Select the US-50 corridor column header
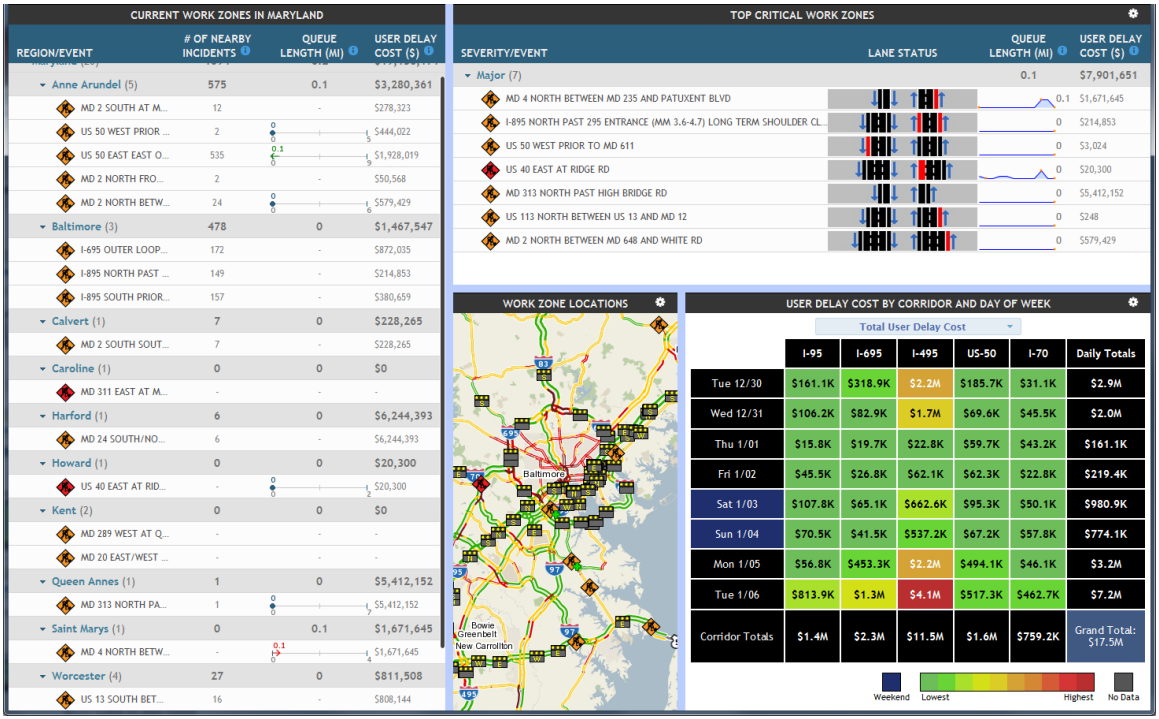This screenshot has height=719, width=1159. (x=980, y=353)
